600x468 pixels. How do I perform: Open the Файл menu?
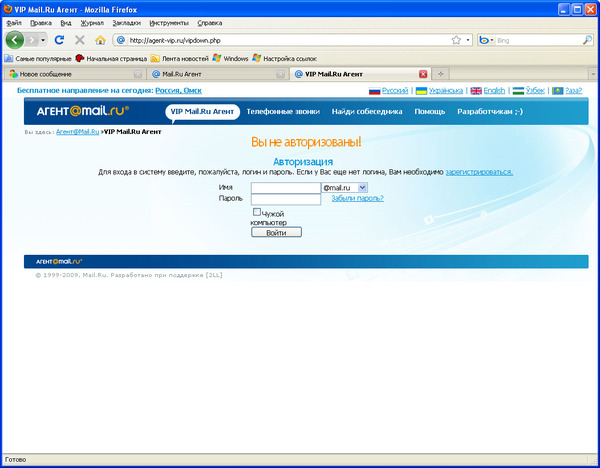click(x=14, y=23)
